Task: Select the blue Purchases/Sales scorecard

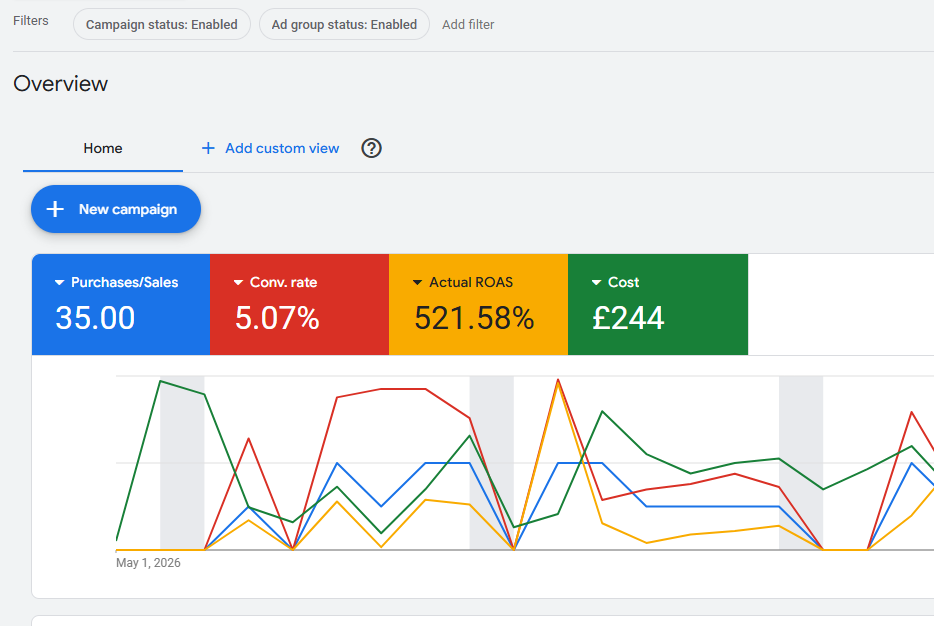Action: pos(121,304)
